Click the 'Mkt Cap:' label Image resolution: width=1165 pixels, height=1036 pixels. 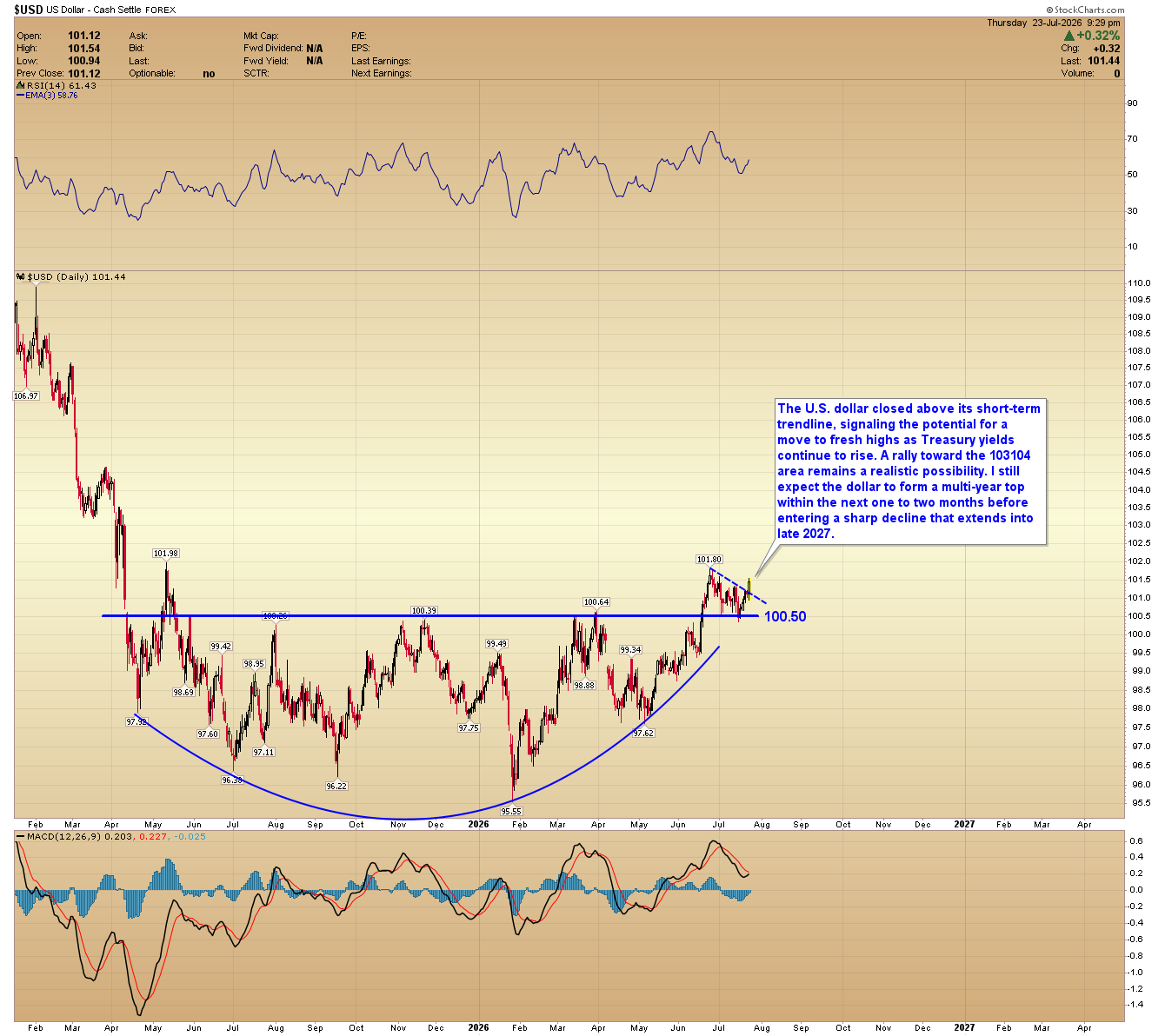click(x=261, y=36)
